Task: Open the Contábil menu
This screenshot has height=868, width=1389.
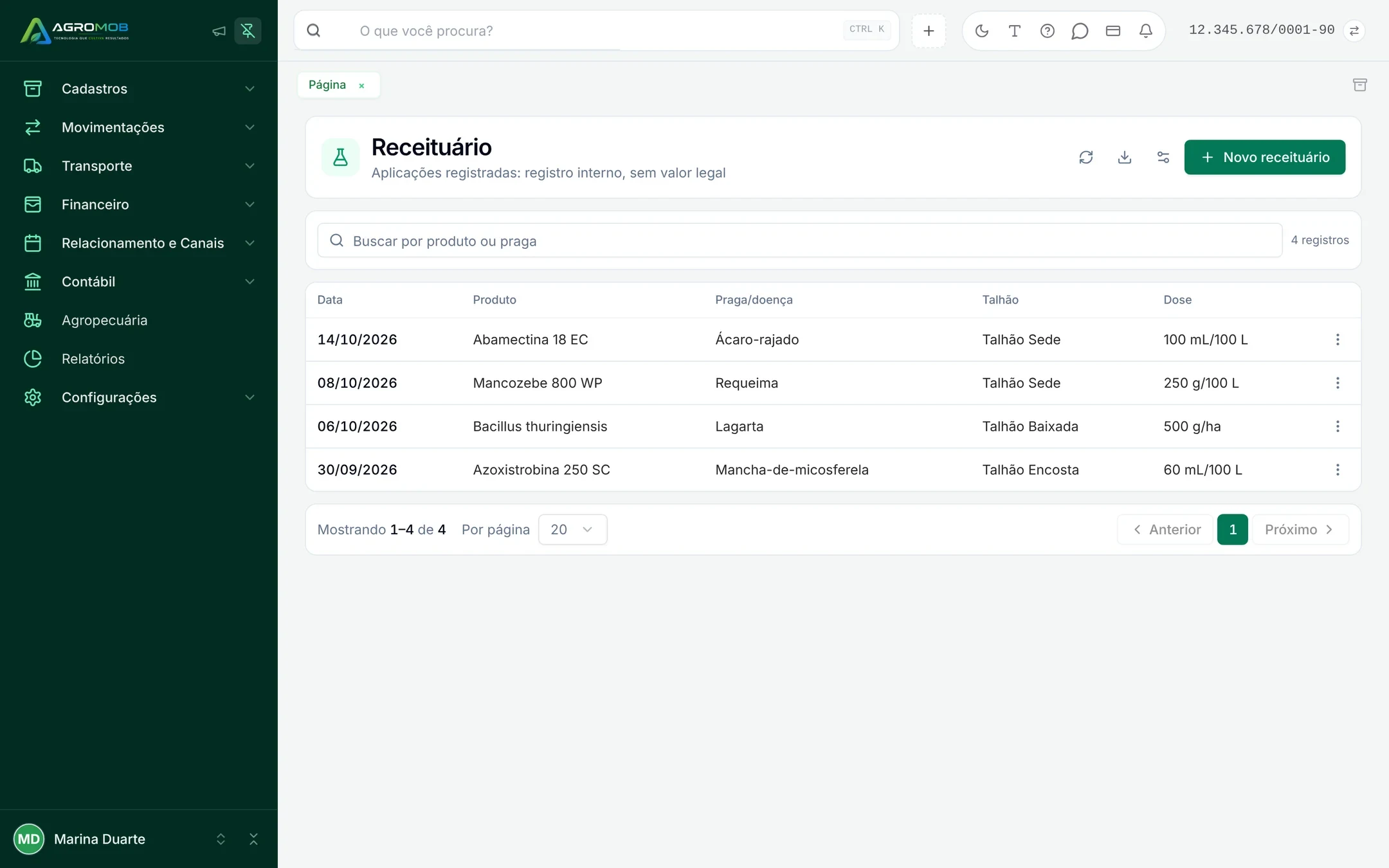Action: (139, 282)
